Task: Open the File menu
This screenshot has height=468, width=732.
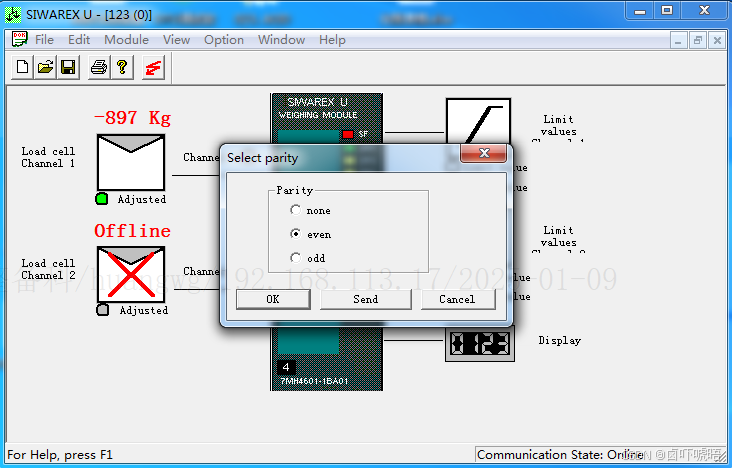Action: [x=44, y=40]
